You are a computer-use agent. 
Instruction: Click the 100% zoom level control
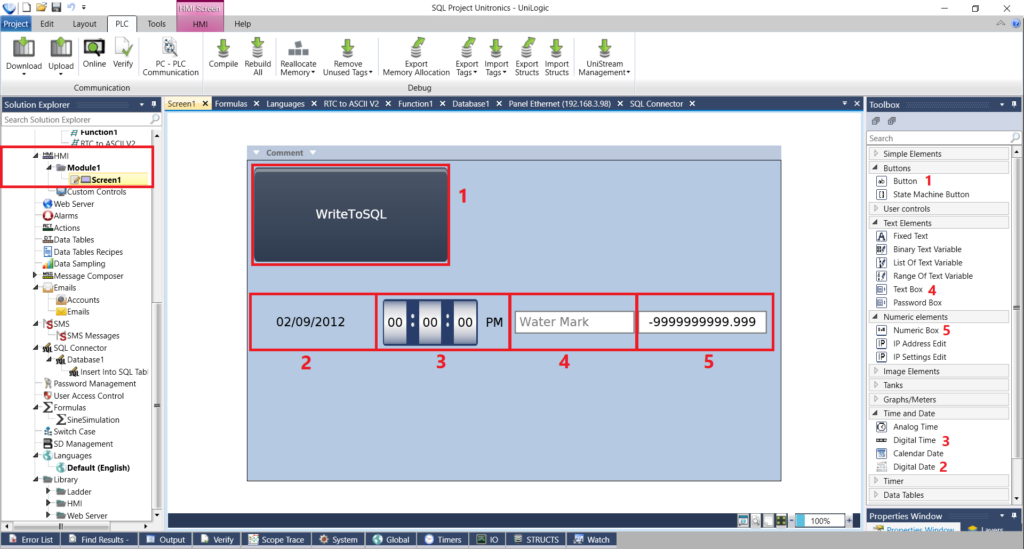point(820,521)
